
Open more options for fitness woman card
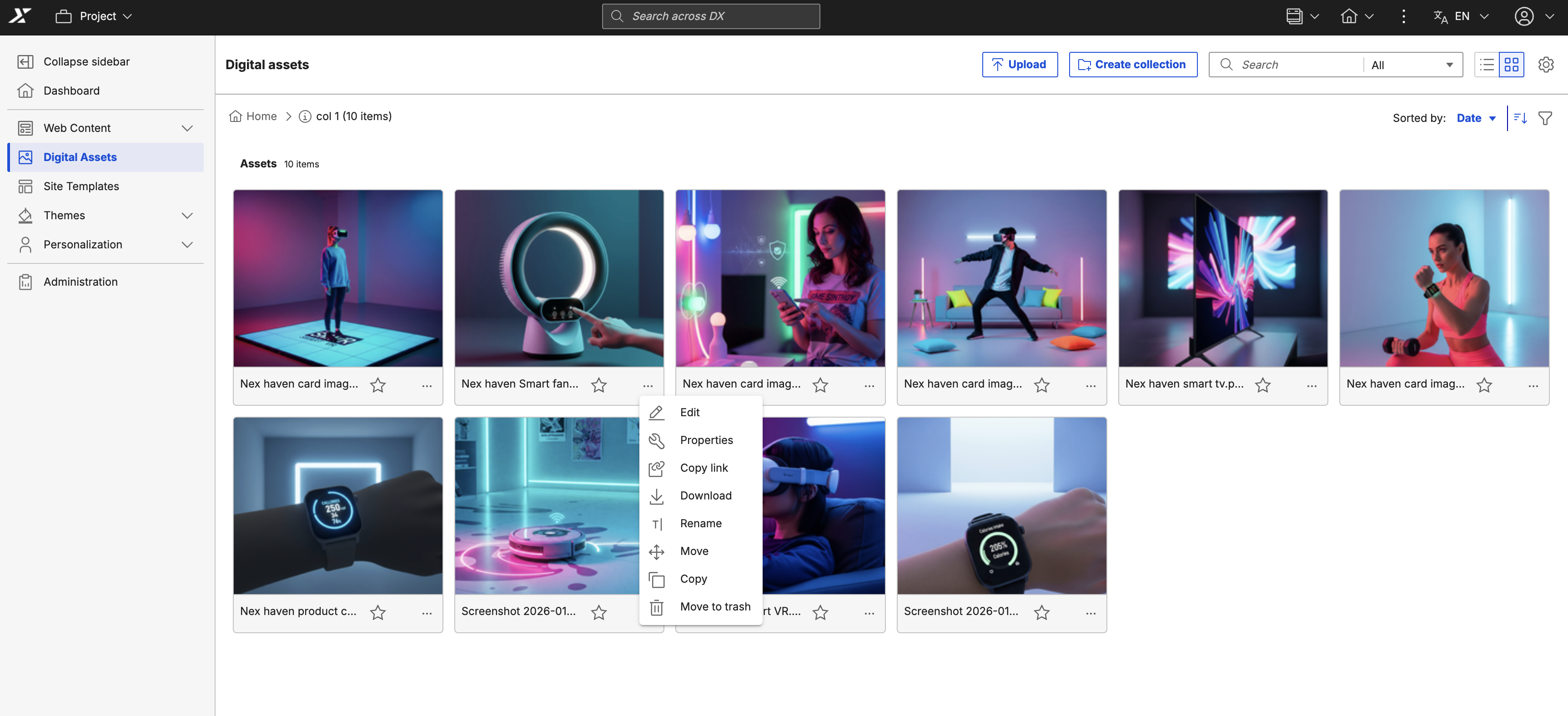(x=1533, y=385)
